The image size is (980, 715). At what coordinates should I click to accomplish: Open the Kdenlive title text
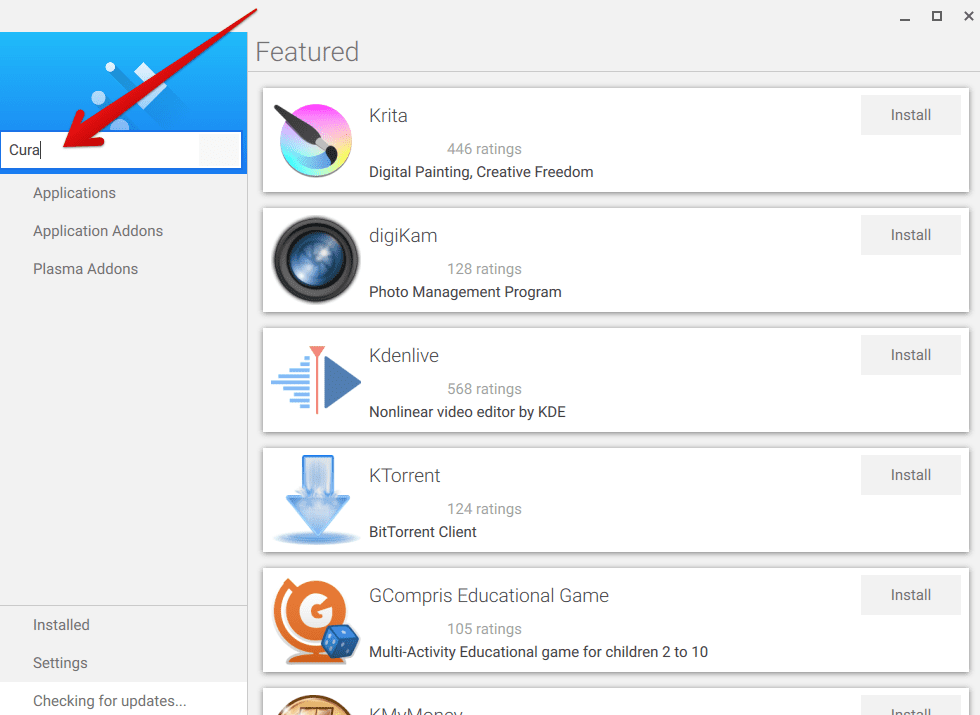point(404,356)
